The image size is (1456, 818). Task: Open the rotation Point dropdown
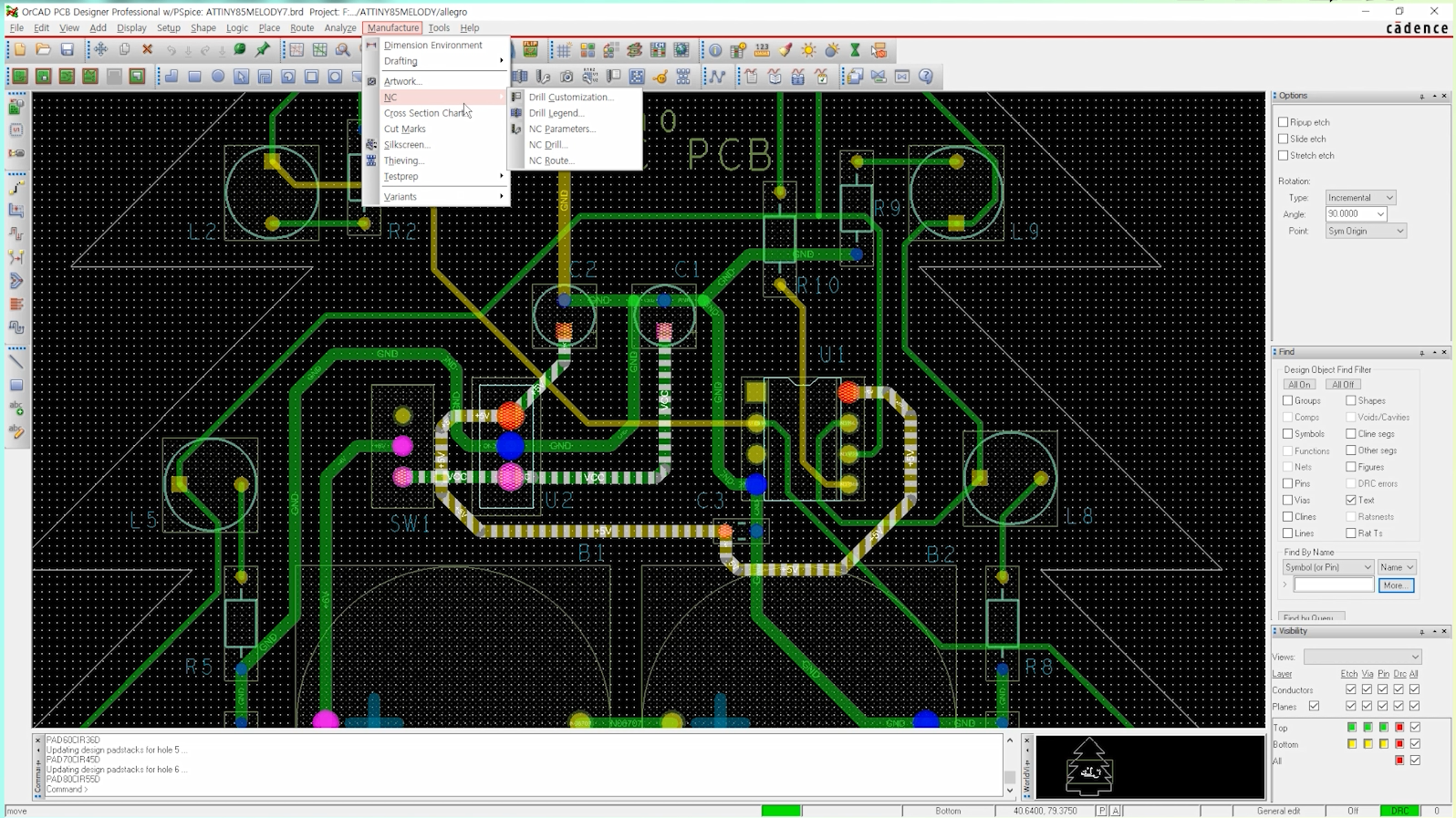click(x=1366, y=231)
